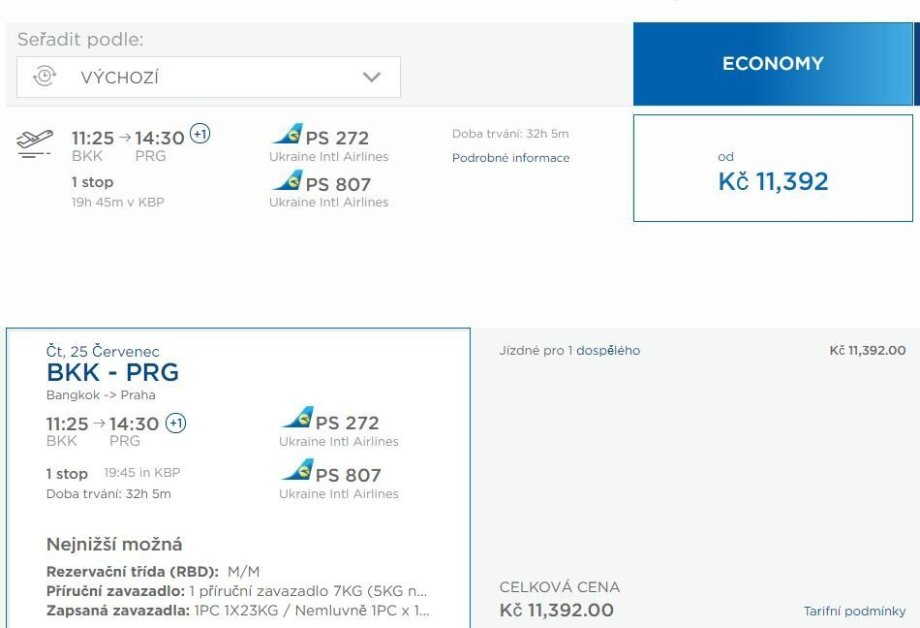Expand the sort options using the chevron arrow
920x628 pixels.
tap(372, 77)
